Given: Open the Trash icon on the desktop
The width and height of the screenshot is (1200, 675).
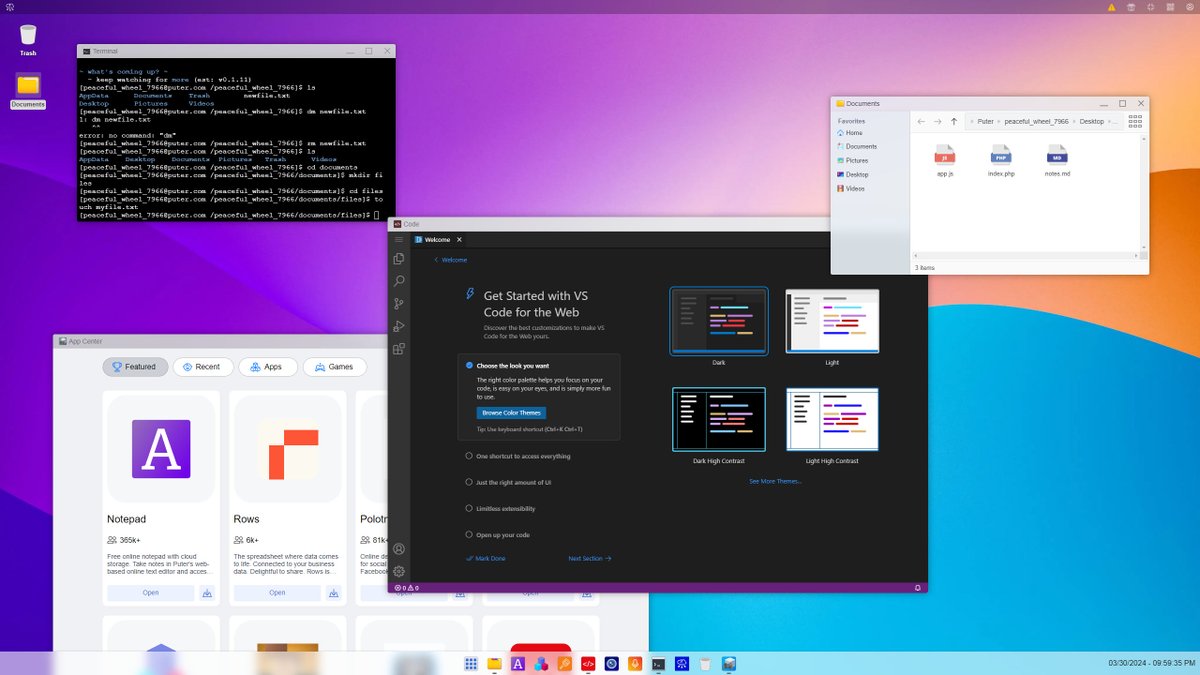Looking at the screenshot, I should tap(28, 40).
